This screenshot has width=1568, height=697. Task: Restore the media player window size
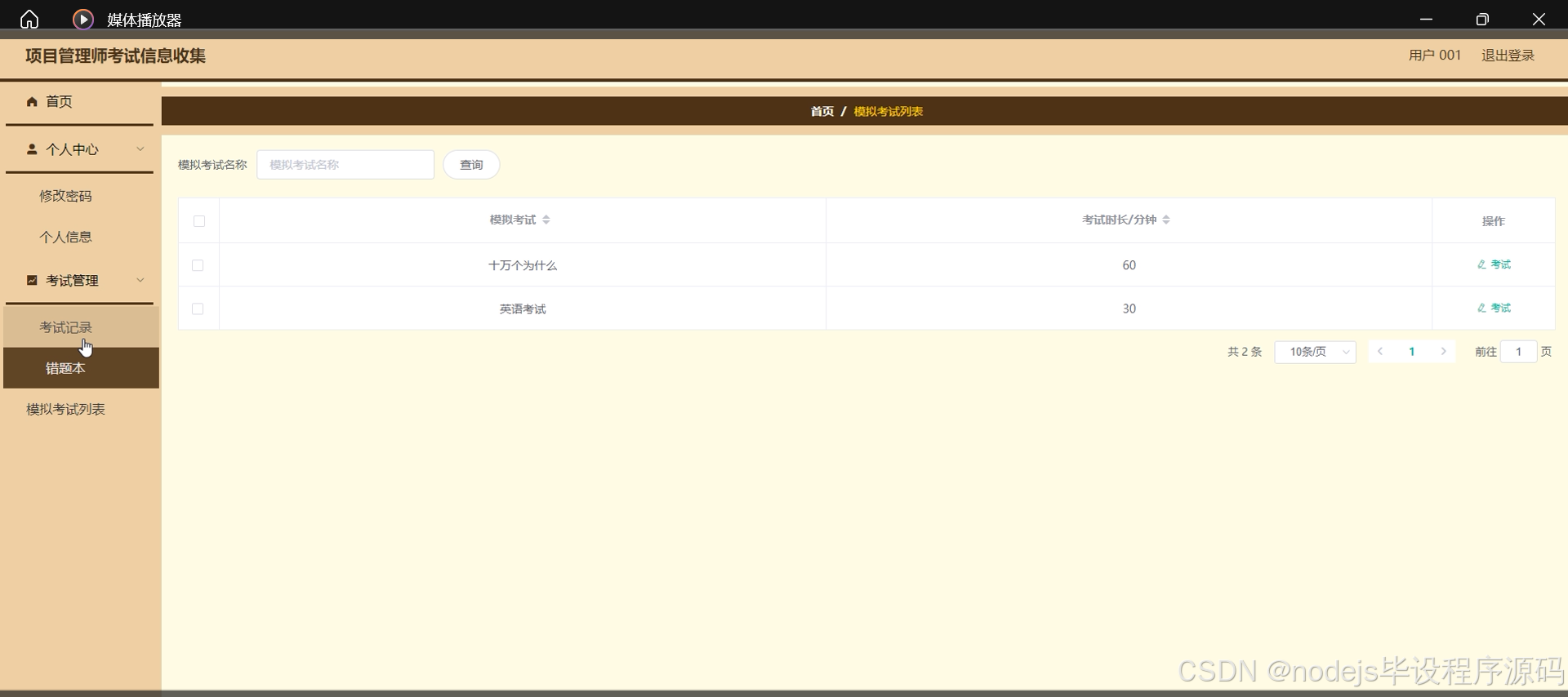[x=1483, y=19]
